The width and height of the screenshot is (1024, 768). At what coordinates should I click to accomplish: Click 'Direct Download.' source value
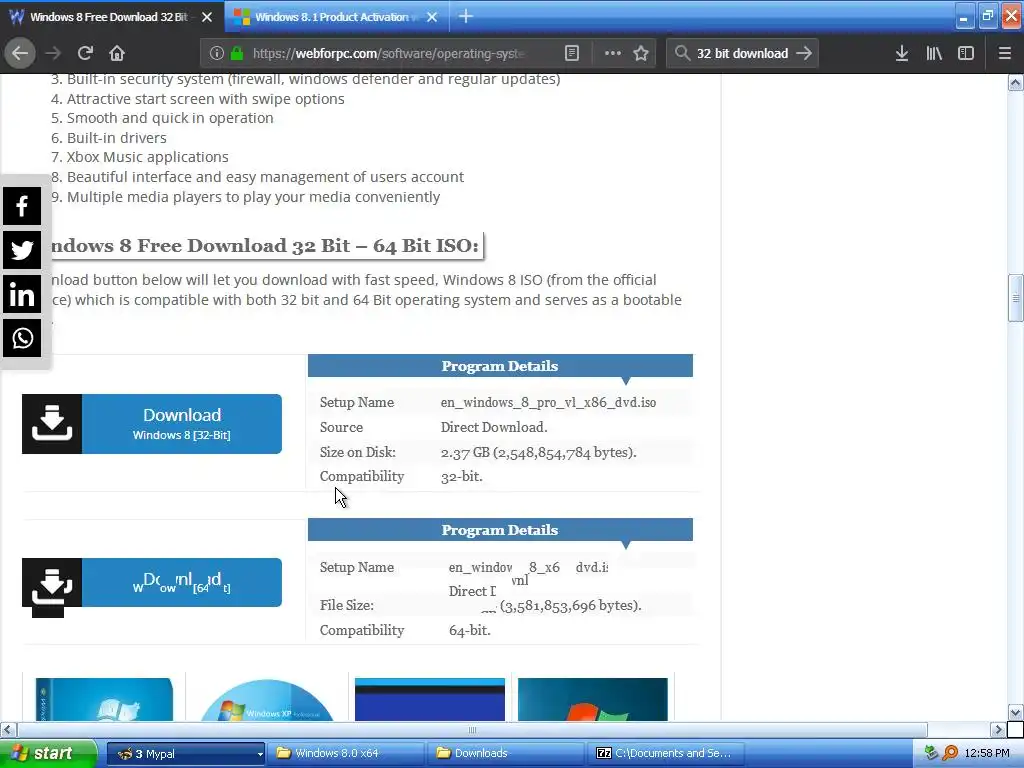click(494, 427)
